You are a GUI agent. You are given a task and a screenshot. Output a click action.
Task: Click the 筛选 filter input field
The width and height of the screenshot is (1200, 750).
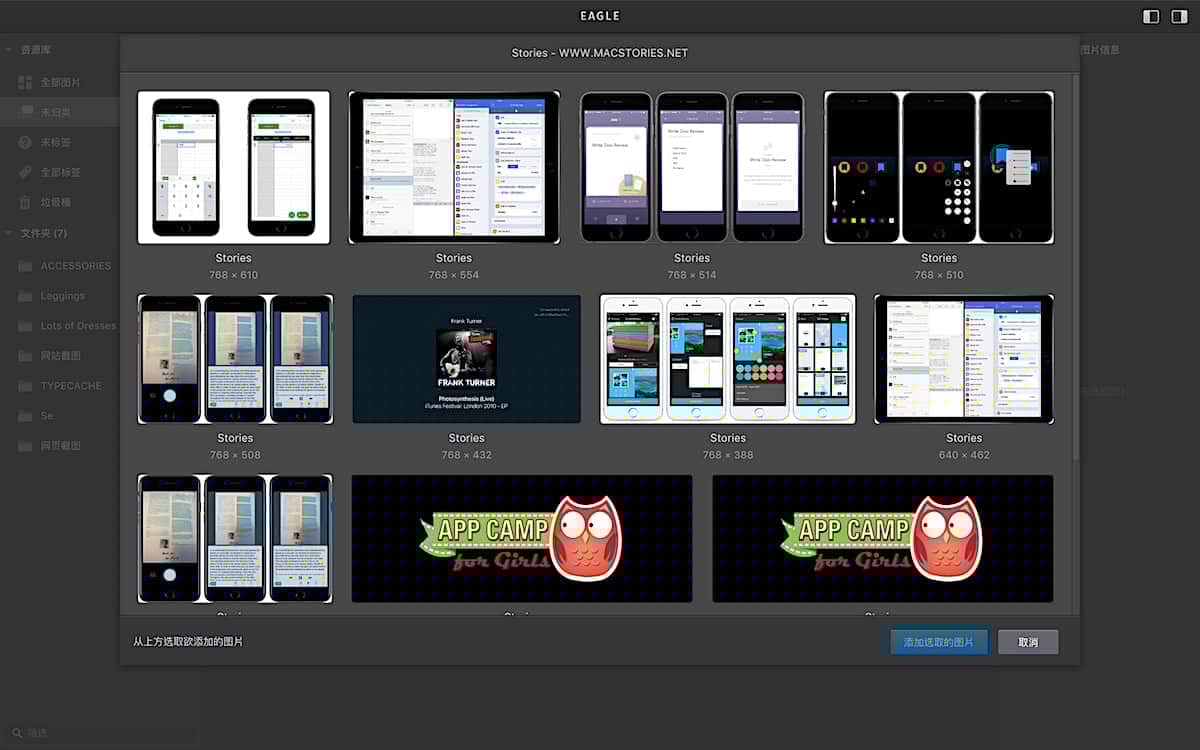pyautogui.click(x=60, y=733)
